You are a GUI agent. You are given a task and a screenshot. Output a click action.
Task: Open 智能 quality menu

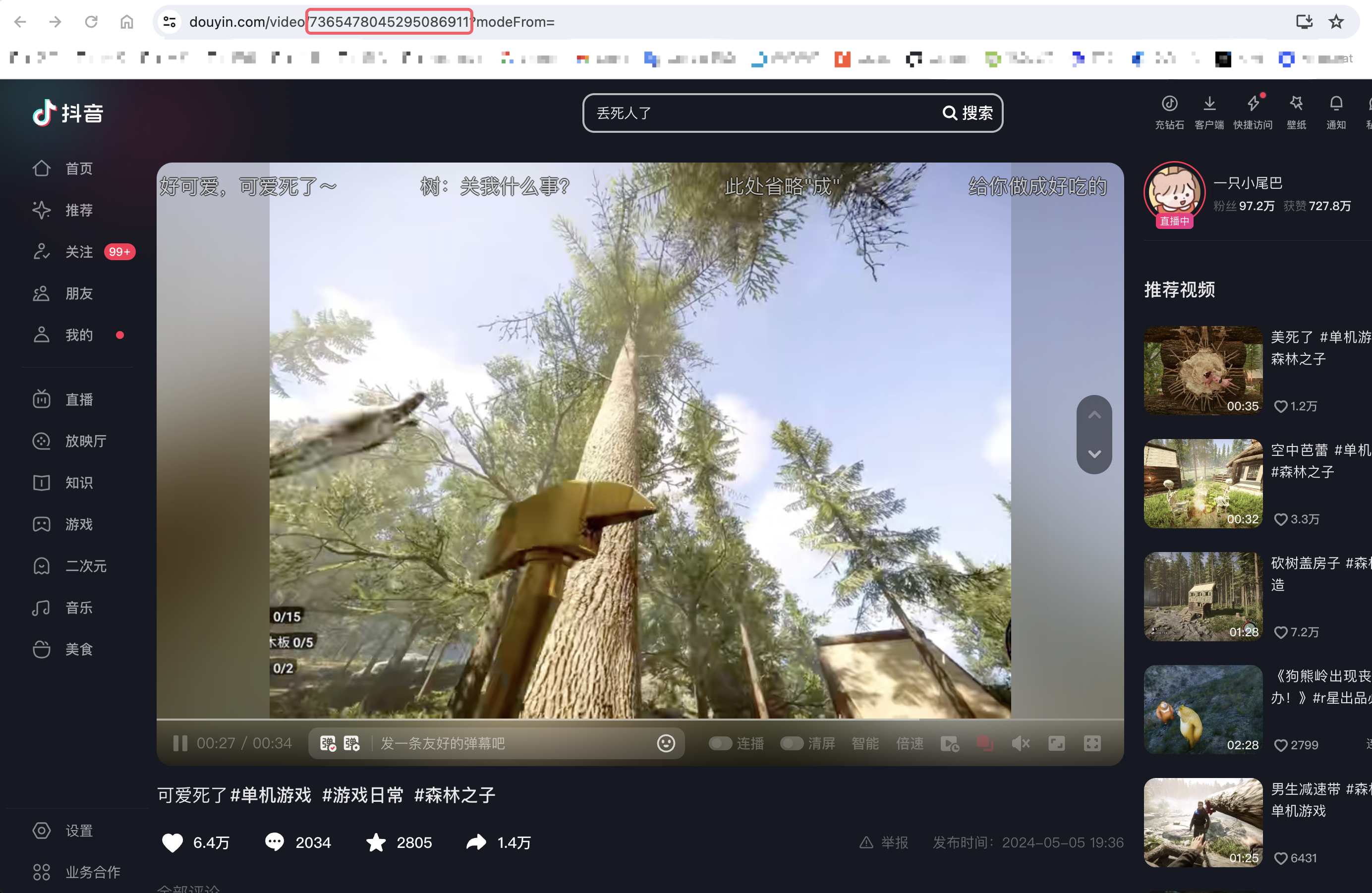tap(865, 743)
